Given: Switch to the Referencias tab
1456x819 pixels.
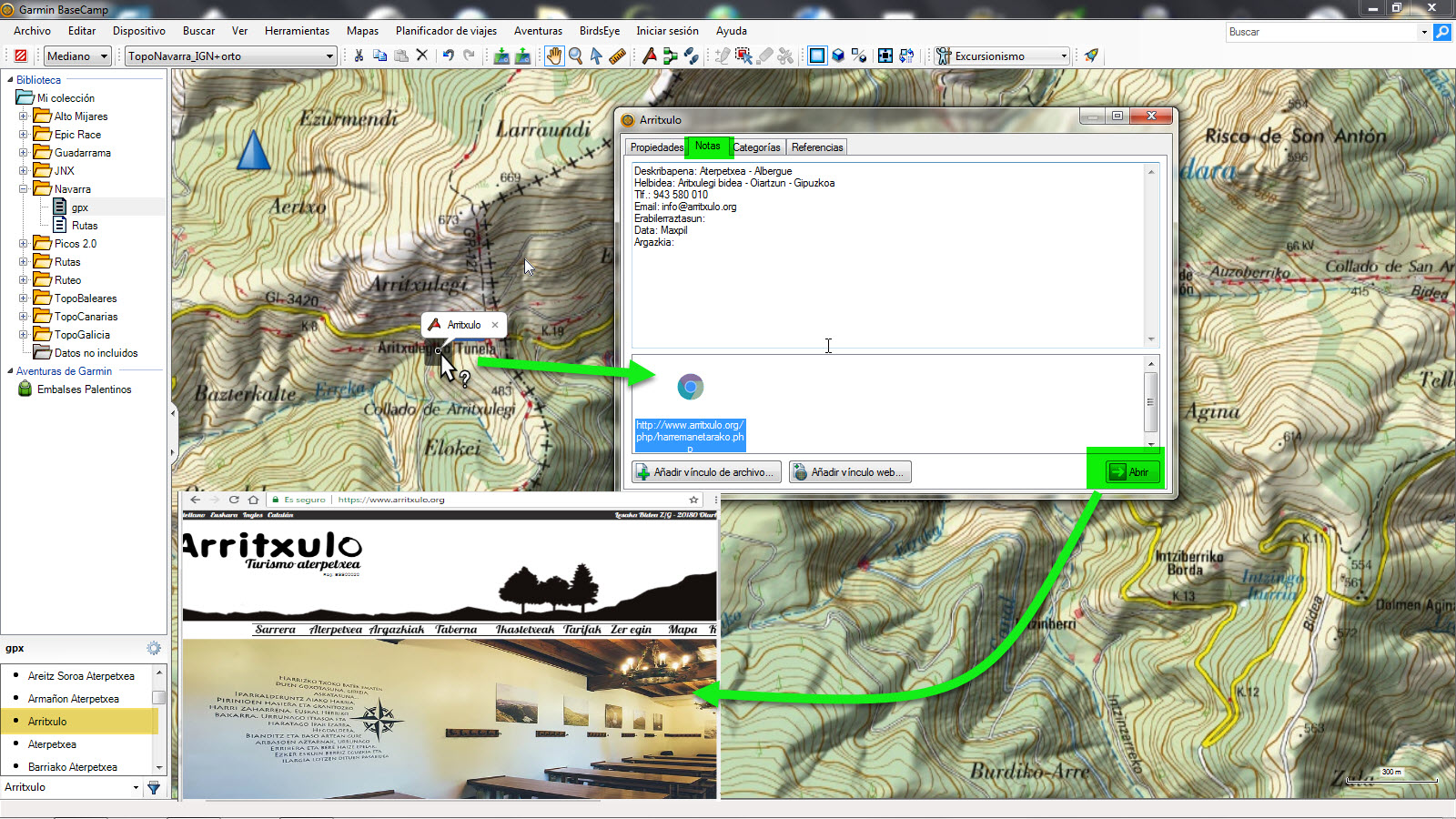Looking at the screenshot, I should [x=817, y=147].
